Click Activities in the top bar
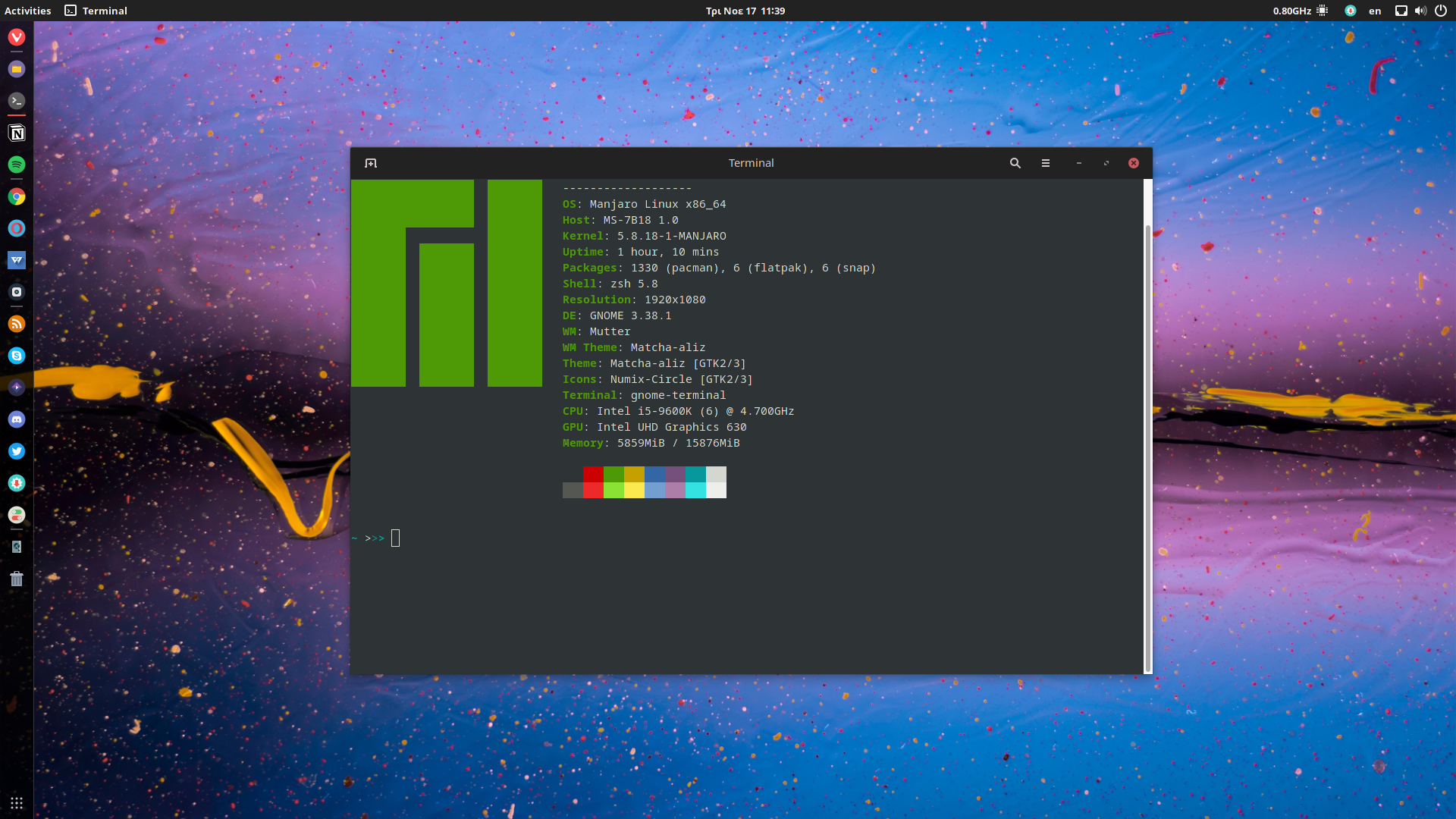Screen dimensions: 1456x819 coord(27,11)
